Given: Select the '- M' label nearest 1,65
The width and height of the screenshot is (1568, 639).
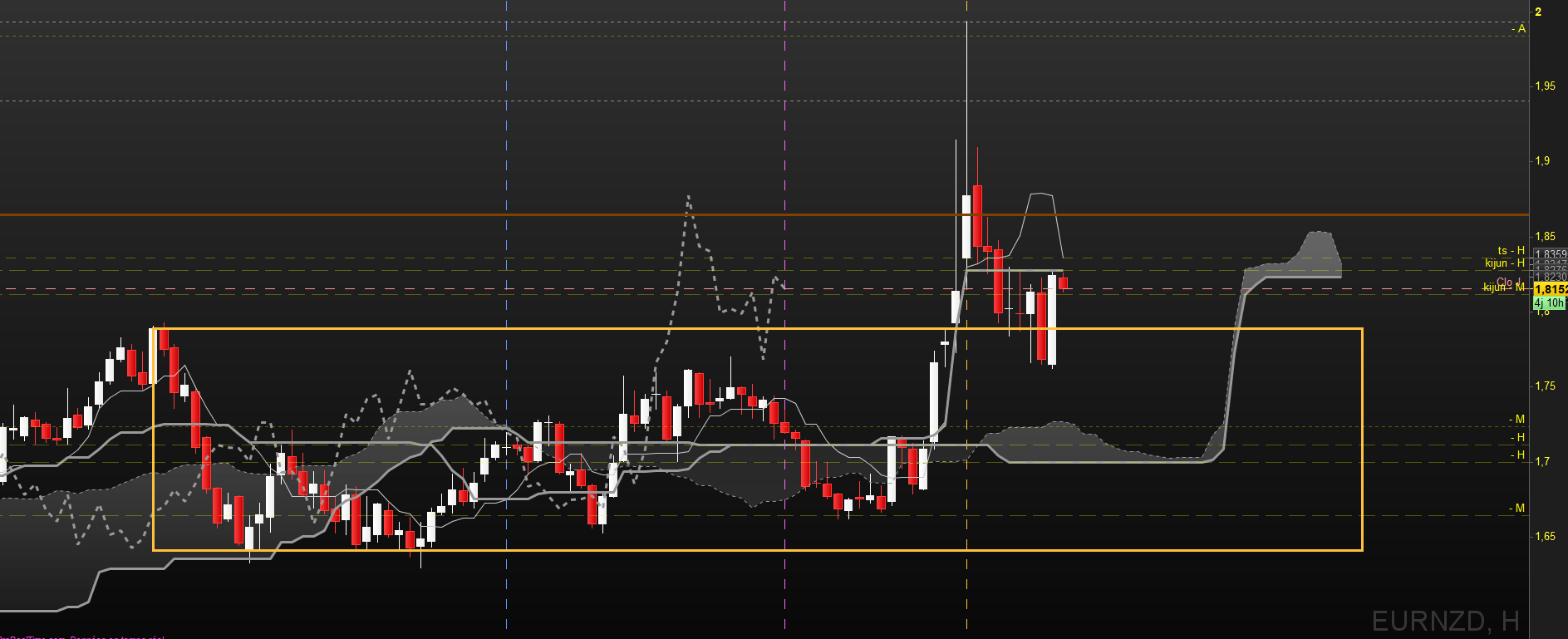Looking at the screenshot, I should [x=1517, y=508].
